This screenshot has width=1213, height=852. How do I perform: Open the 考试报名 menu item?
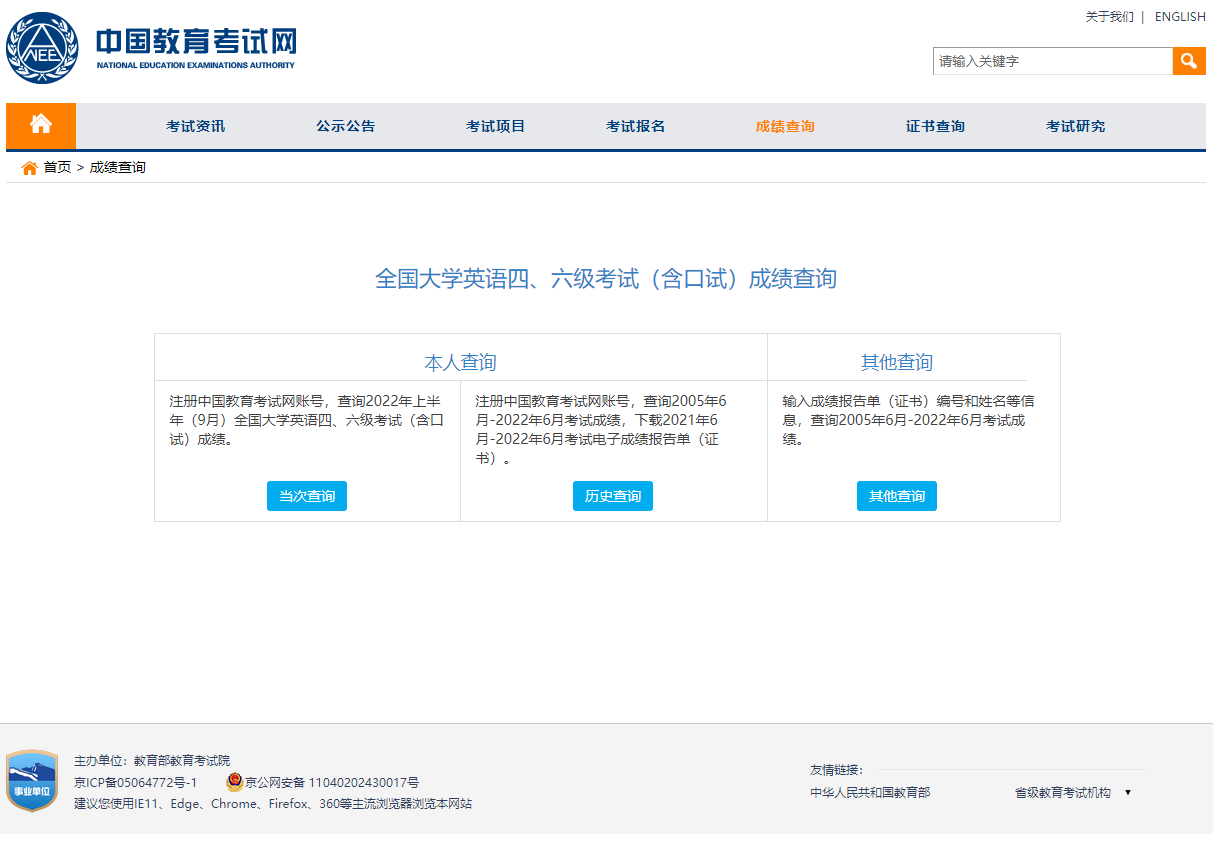point(635,126)
